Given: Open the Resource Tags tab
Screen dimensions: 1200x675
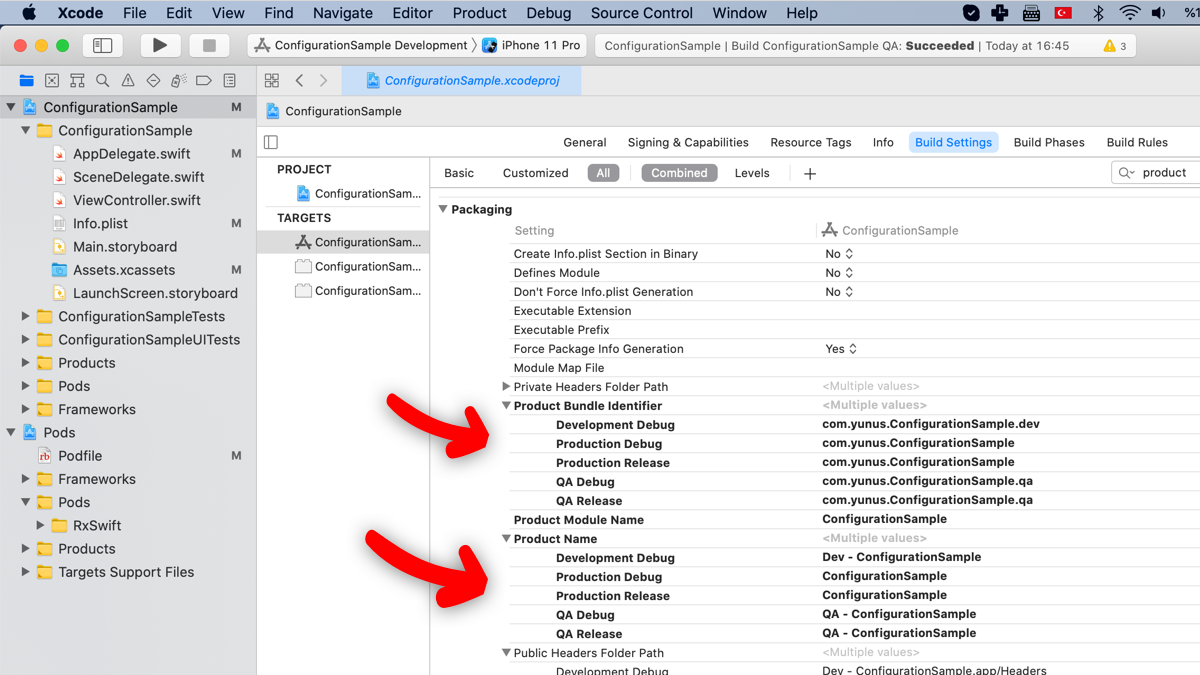Looking at the screenshot, I should (x=811, y=142).
